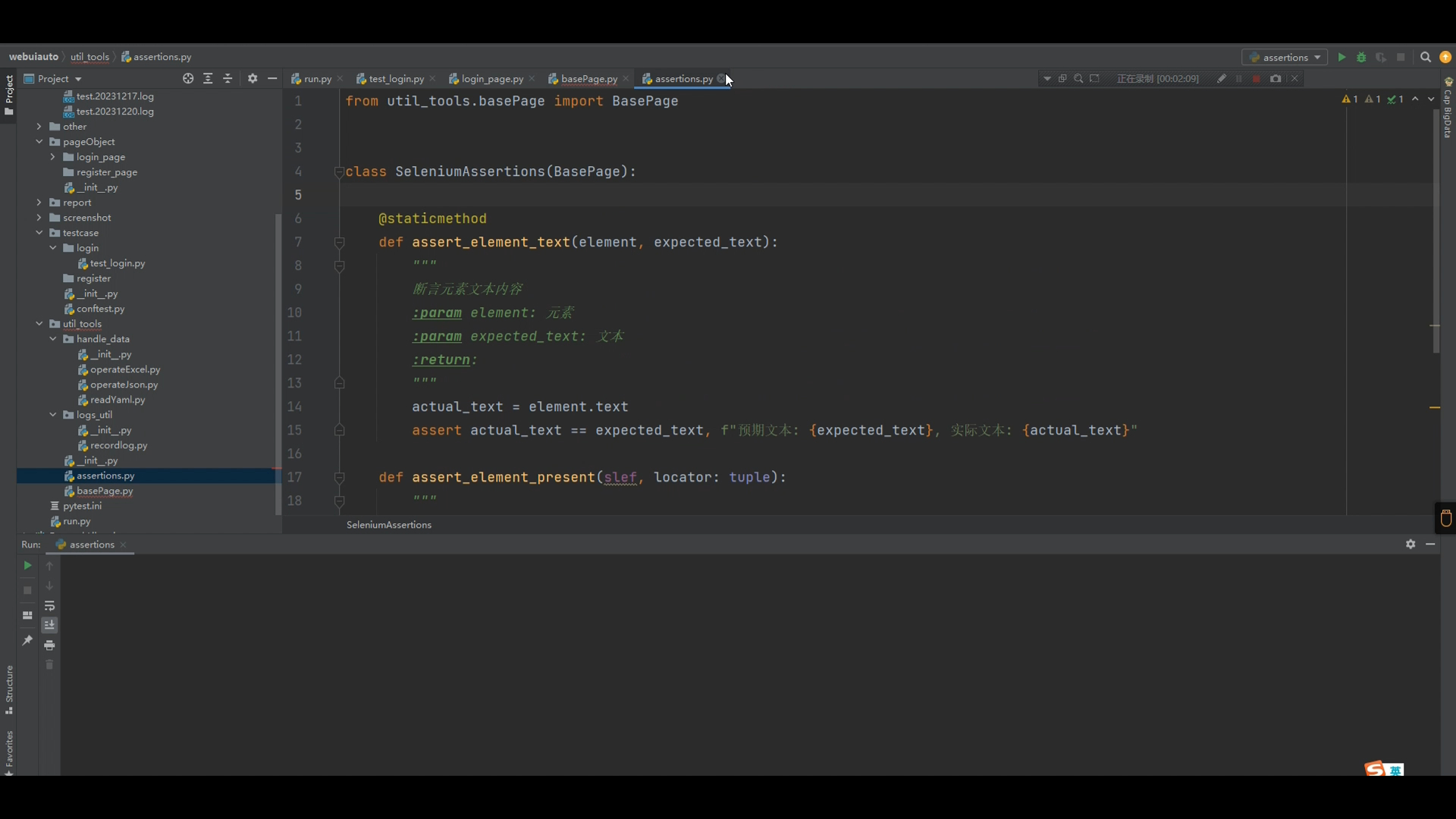Toggle scroll to end in Run console
This screenshot has height=819, width=1456.
click(49, 625)
